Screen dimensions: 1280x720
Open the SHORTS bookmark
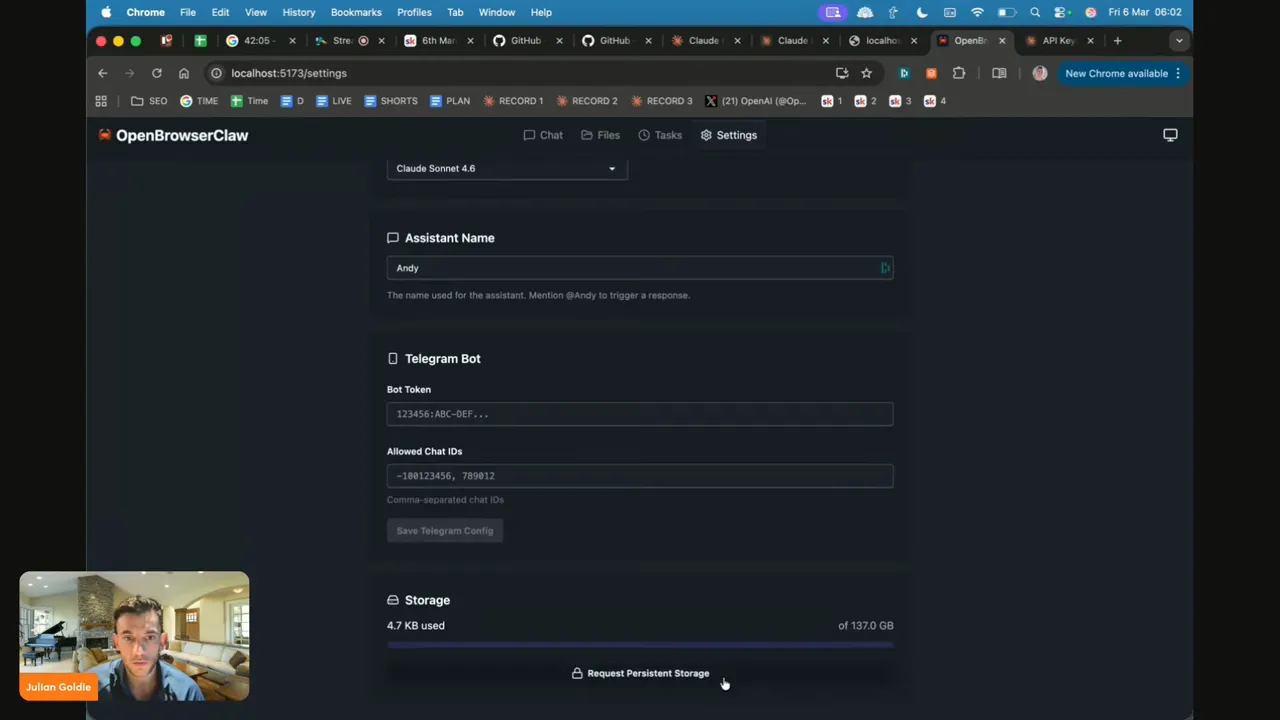pyautogui.click(x=391, y=101)
